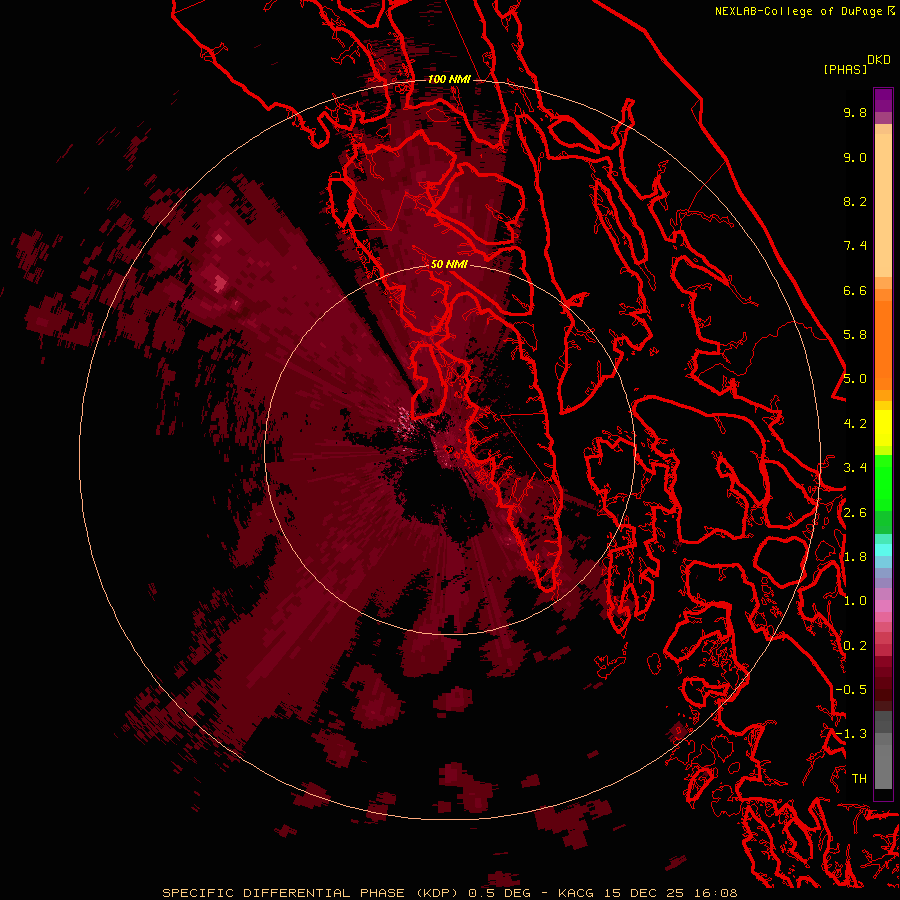Screen dimensions: 900x900
Task: Click the DKD label above the color scale
Action: click(x=879, y=60)
